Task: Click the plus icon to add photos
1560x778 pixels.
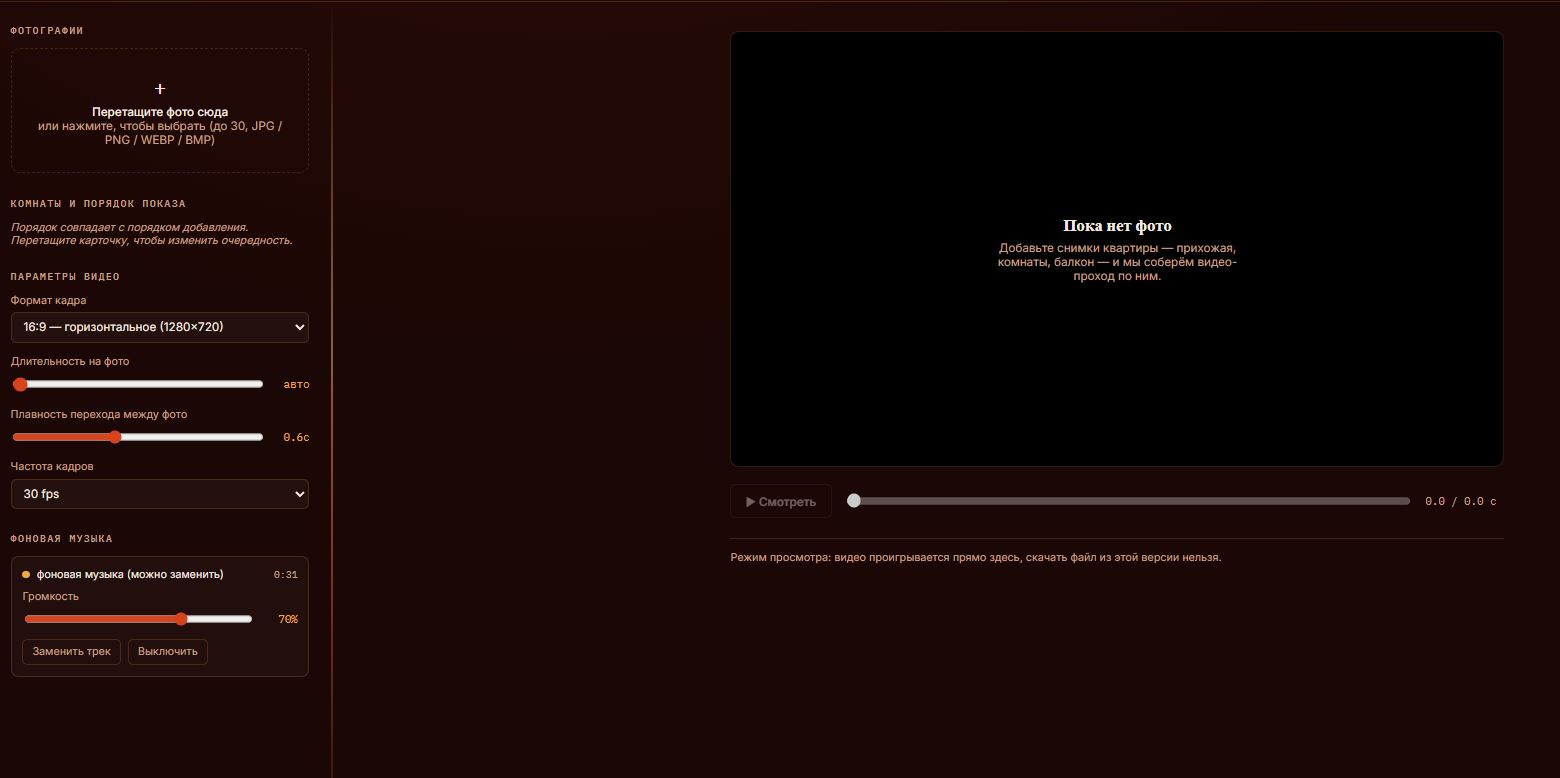Action: coord(160,89)
